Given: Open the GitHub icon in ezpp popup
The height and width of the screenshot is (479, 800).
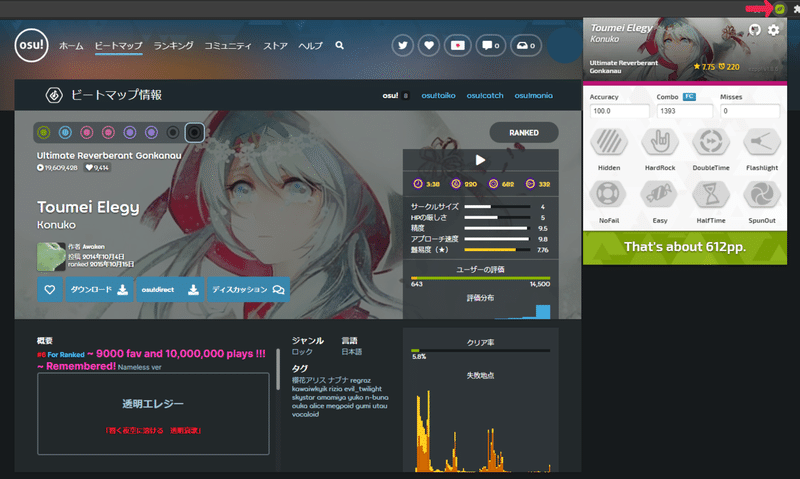Looking at the screenshot, I should (x=755, y=30).
